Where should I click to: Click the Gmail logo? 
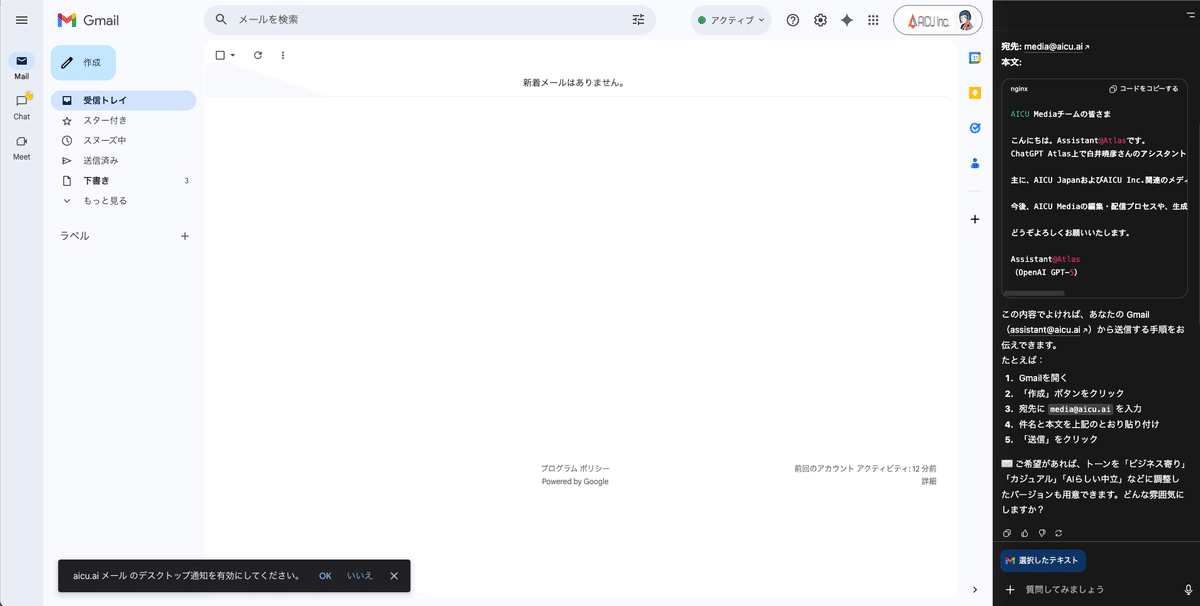[x=89, y=20]
